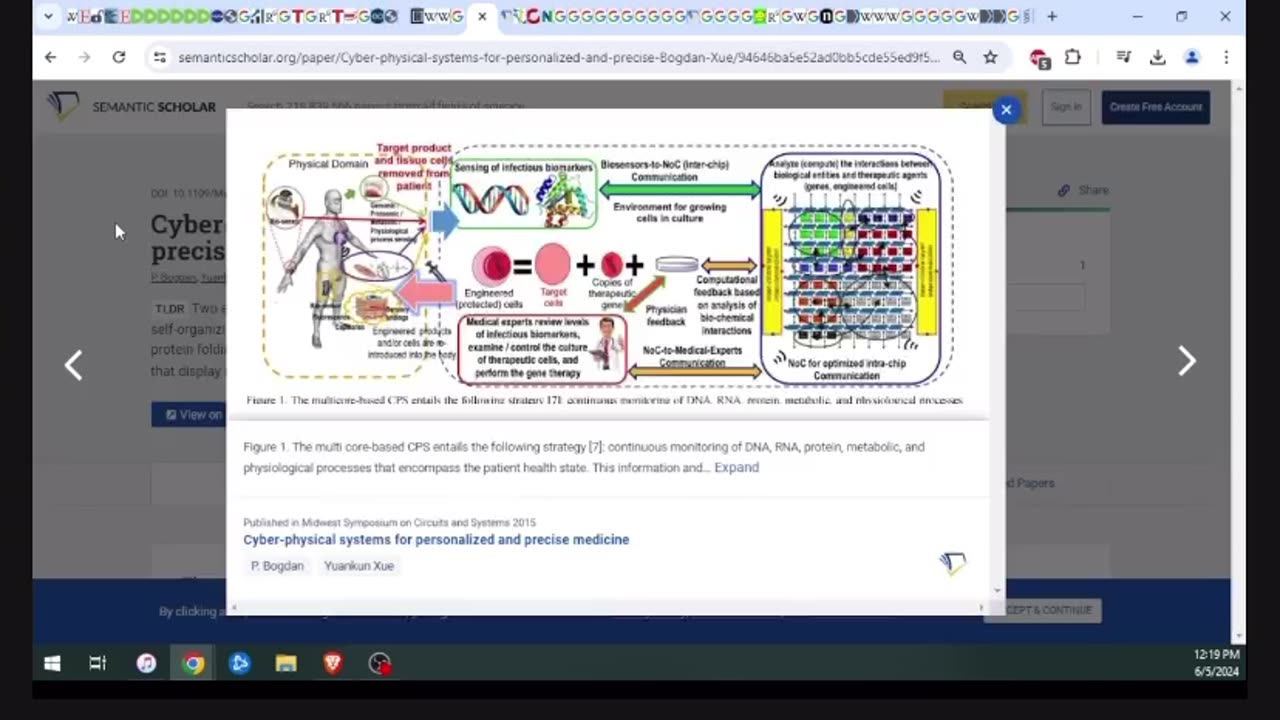Open Chrome downloads
The image size is (1280, 720).
[1158, 58]
